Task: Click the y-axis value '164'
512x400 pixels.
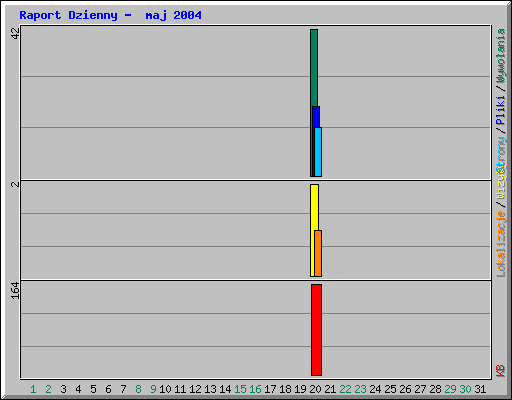Action: point(16,291)
